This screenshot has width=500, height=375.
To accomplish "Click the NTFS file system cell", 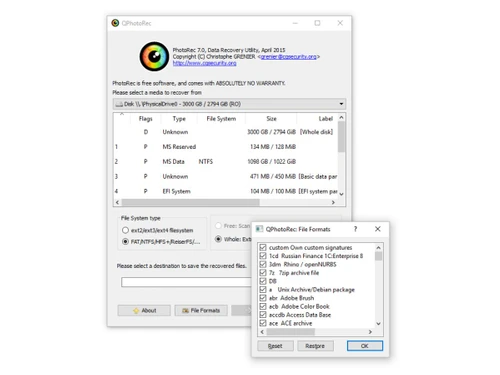I will (206, 162).
